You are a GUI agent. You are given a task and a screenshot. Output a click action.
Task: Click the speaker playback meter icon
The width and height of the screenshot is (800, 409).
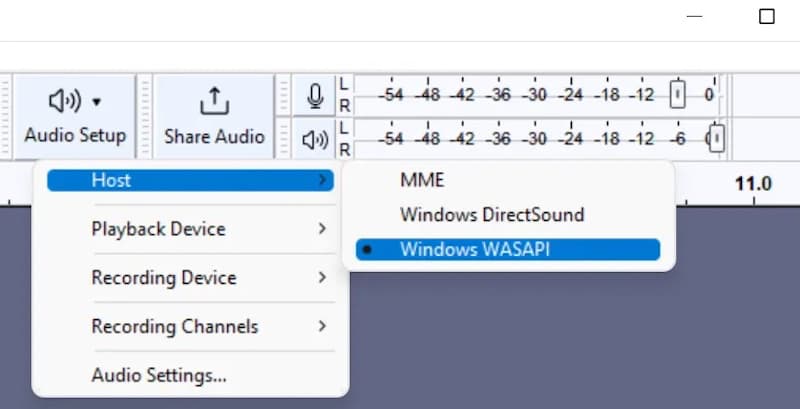[315, 139]
